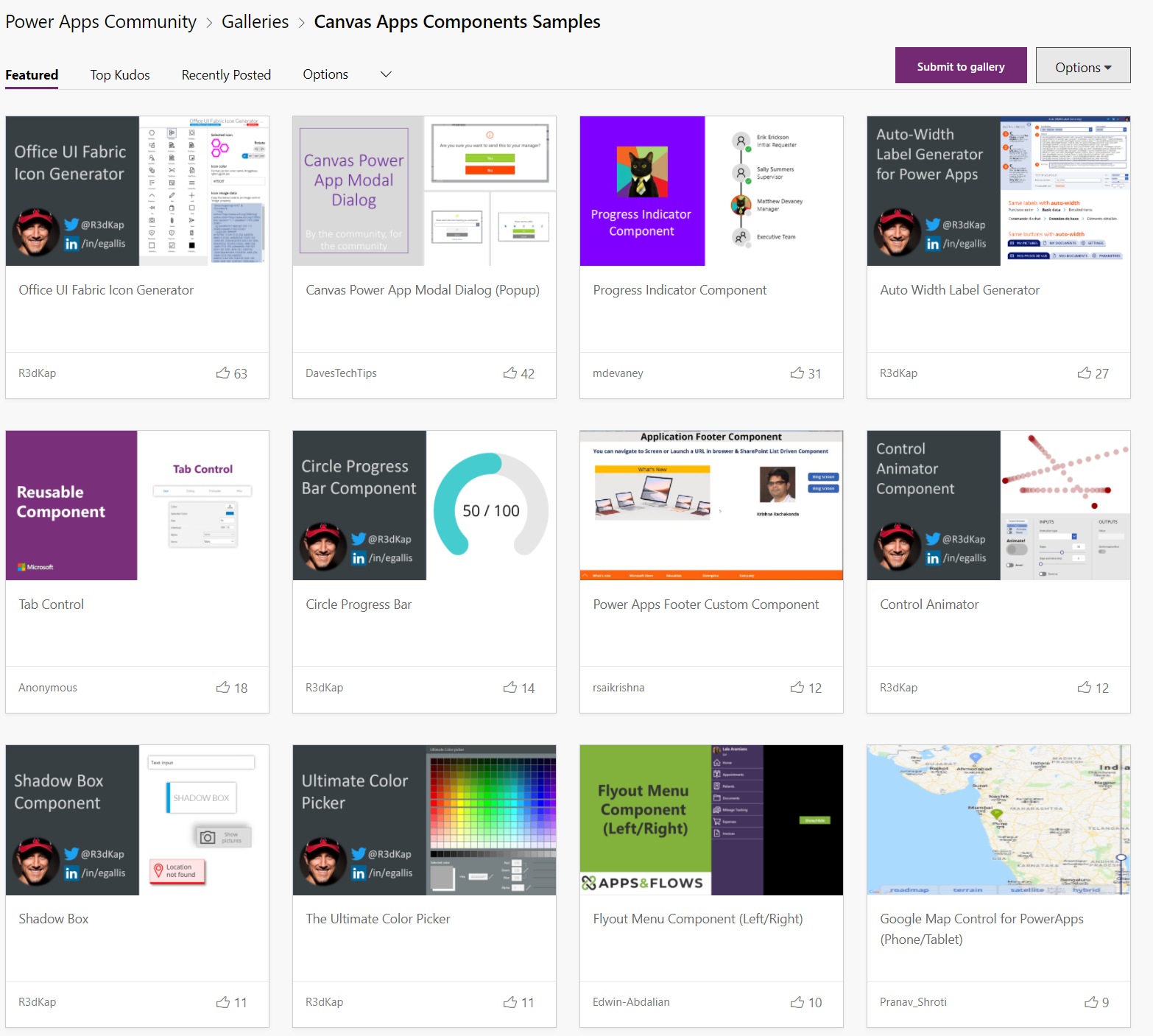Image resolution: width=1153 pixels, height=1036 pixels.
Task: Give kudos to the Shadow Box component
Action: pyautogui.click(x=223, y=1001)
